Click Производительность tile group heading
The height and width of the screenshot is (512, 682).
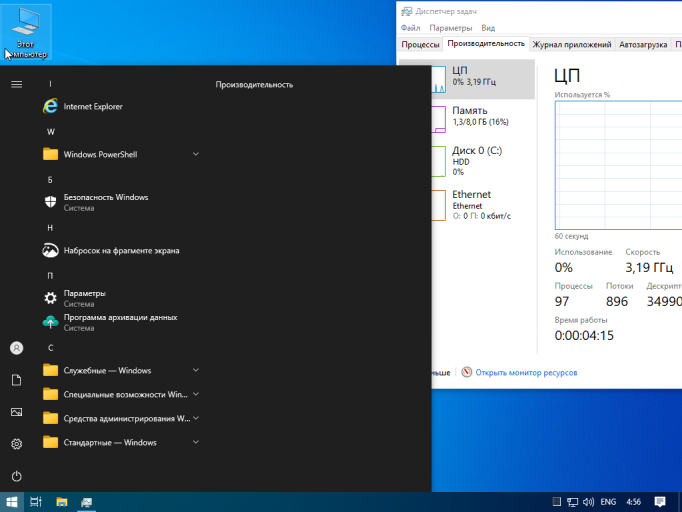(x=254, y=84)
